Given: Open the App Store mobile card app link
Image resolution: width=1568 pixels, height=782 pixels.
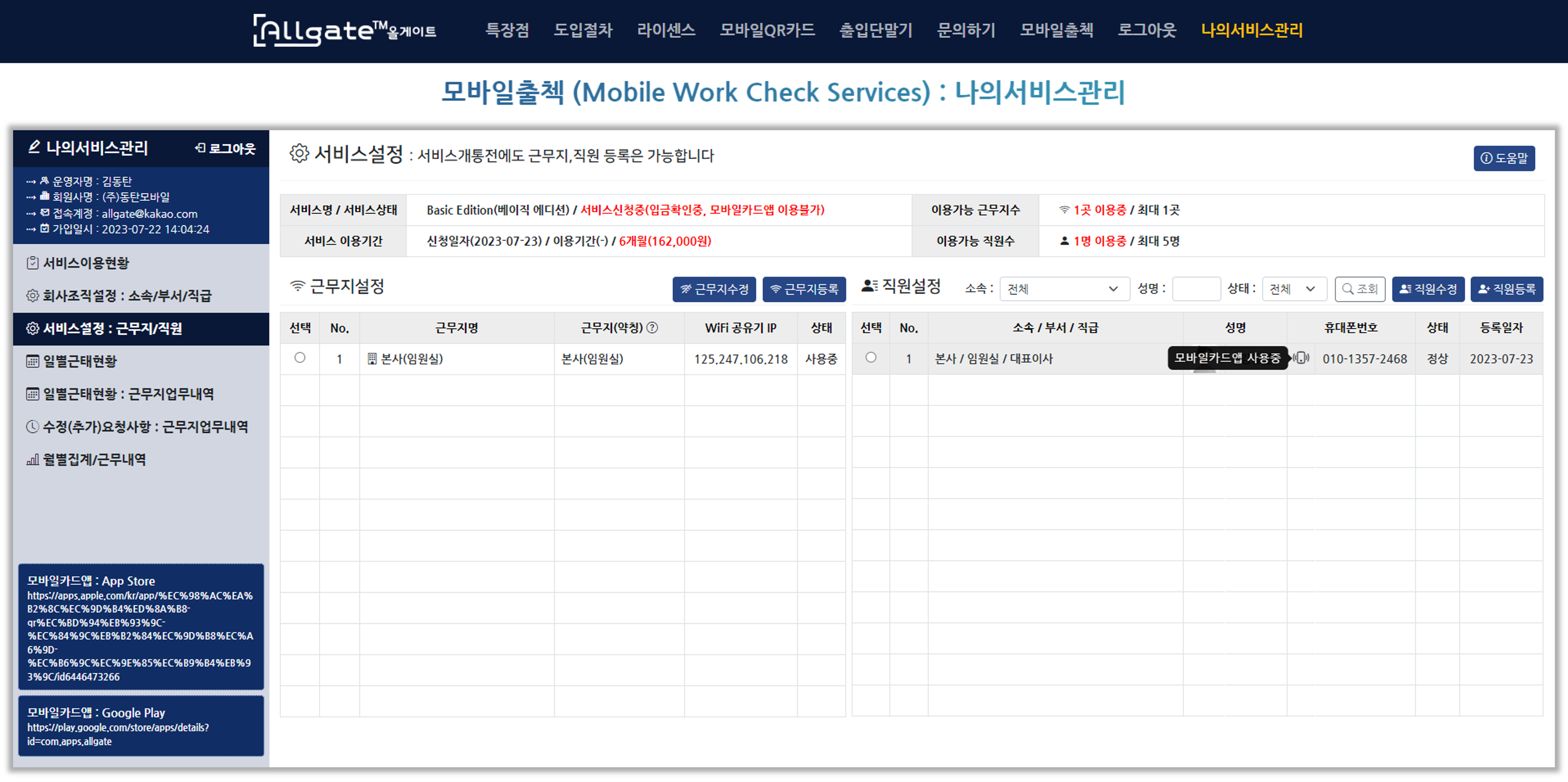Looking at the screenshot, I should pyautogui.click(x=141, y=627).
